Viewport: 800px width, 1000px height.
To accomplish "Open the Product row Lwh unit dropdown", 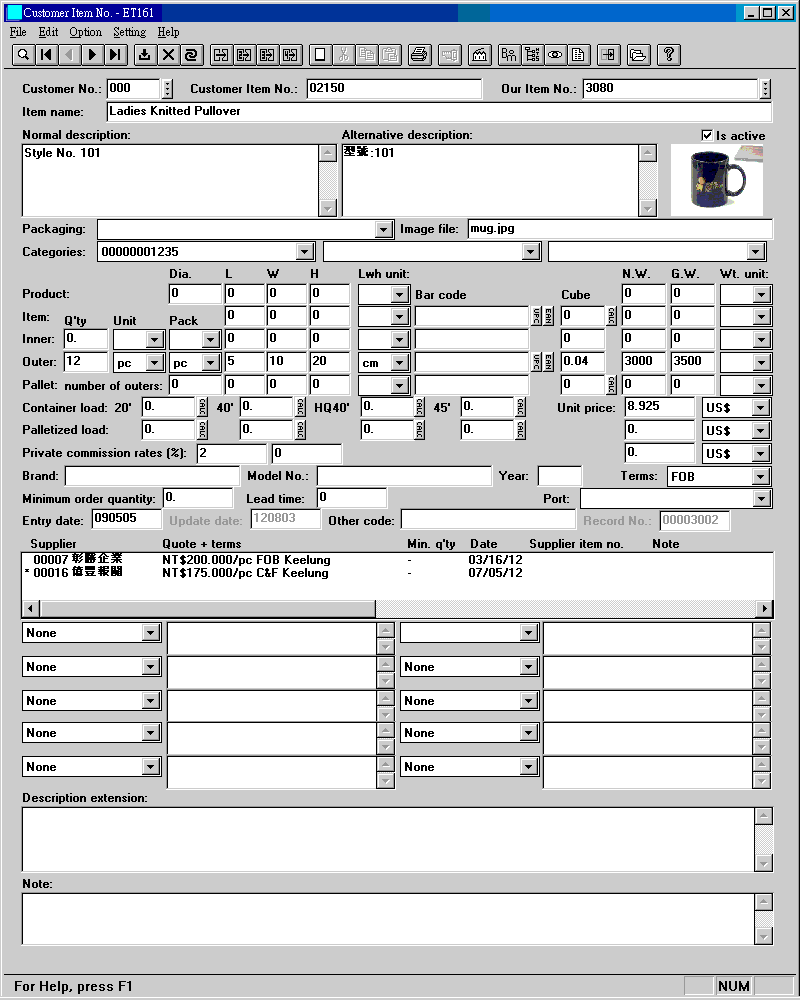I will (400, 294).
